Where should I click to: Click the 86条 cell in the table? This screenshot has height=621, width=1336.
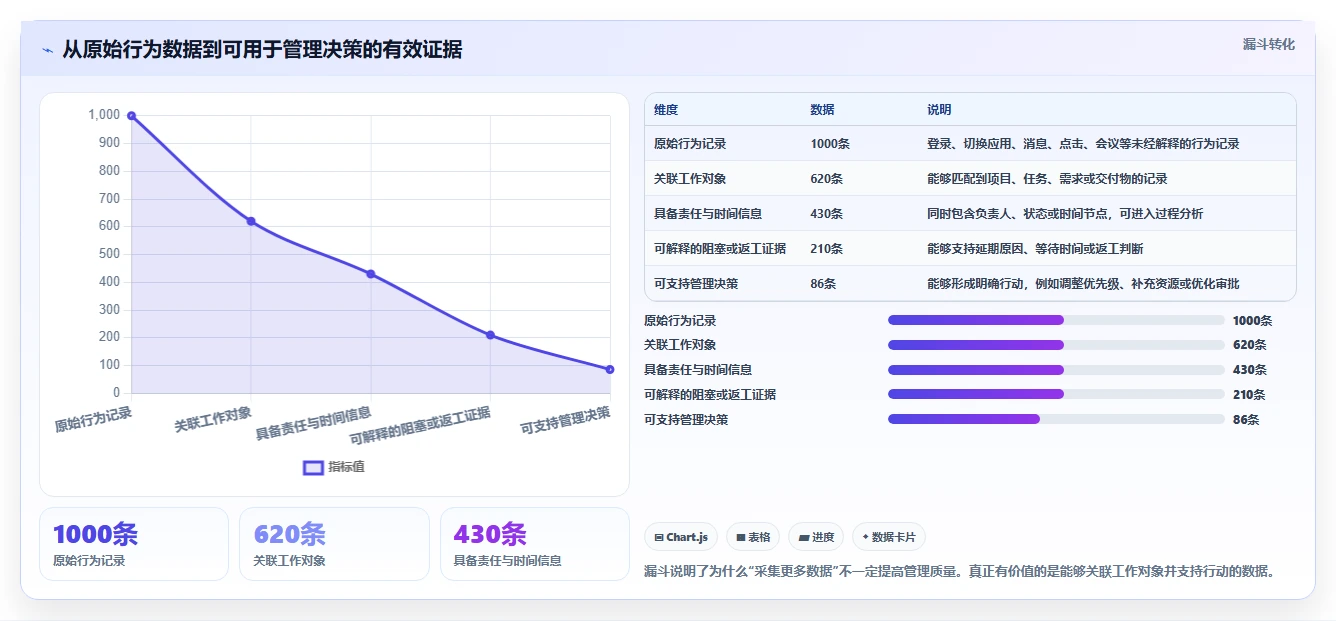(x=823, y=284)
